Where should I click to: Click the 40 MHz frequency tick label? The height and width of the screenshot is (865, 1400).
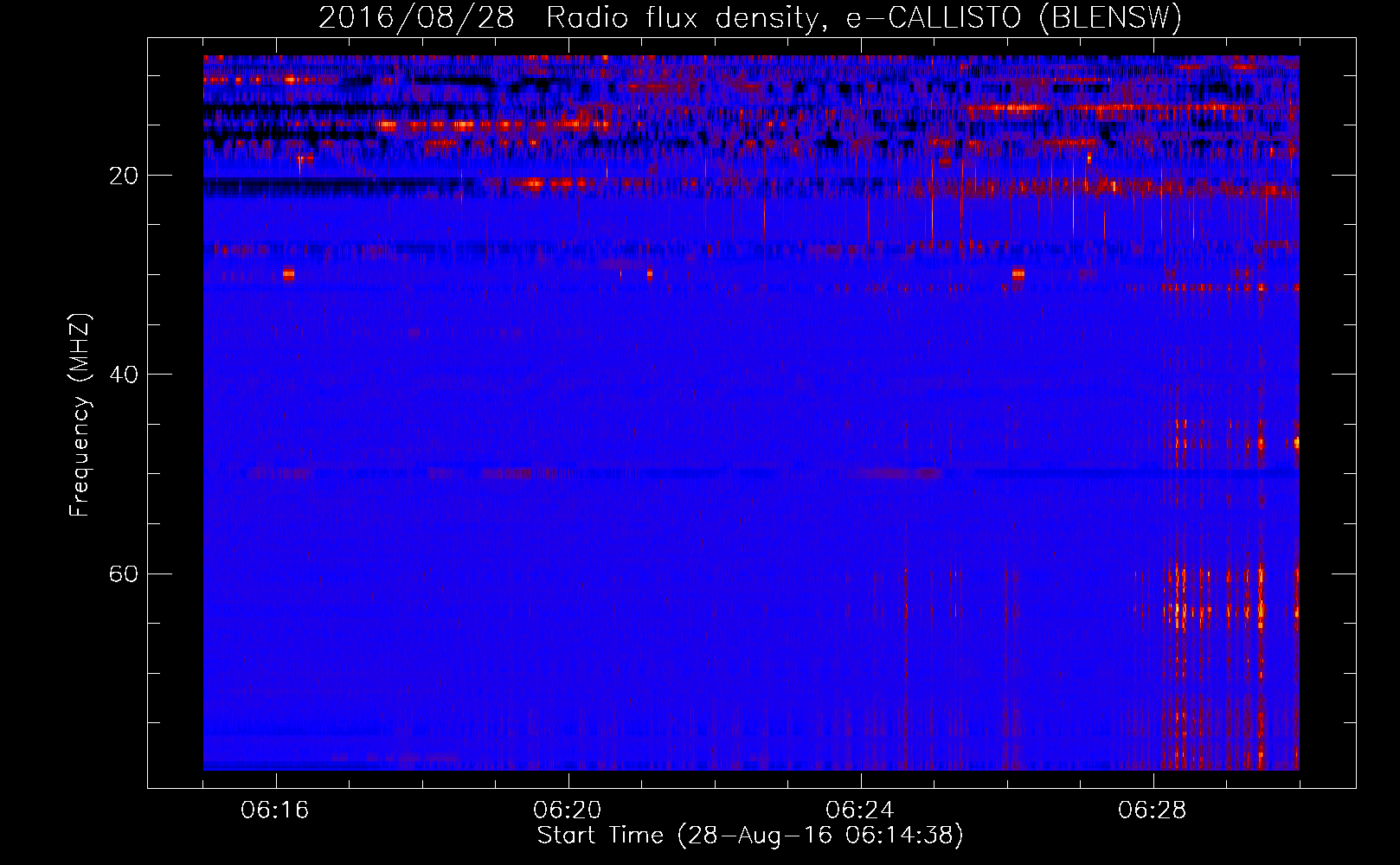pyautogui.click(x=124, y=375)
